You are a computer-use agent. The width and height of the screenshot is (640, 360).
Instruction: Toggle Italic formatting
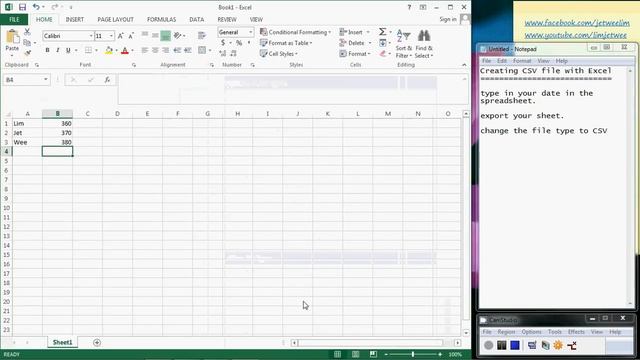[58, 50]
